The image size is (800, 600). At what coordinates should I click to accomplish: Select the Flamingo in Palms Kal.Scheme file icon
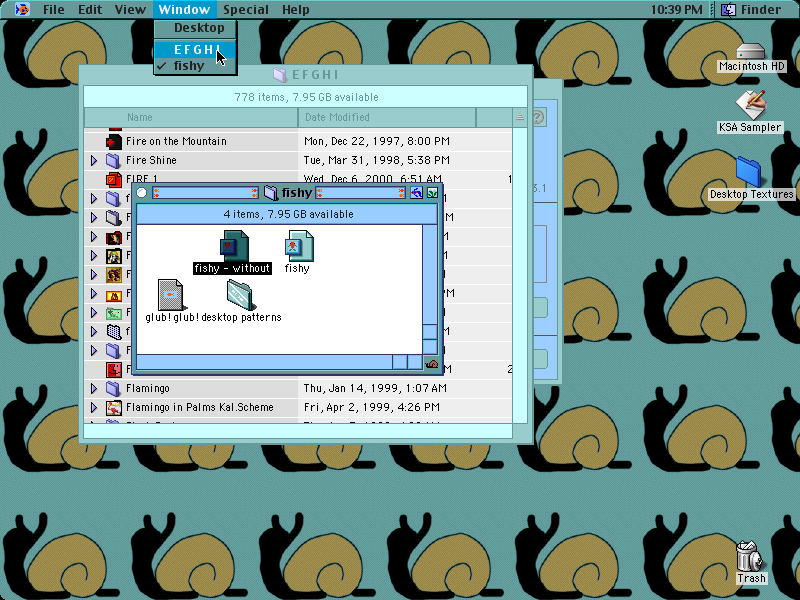pyautogui.click(x=114, y=407)
